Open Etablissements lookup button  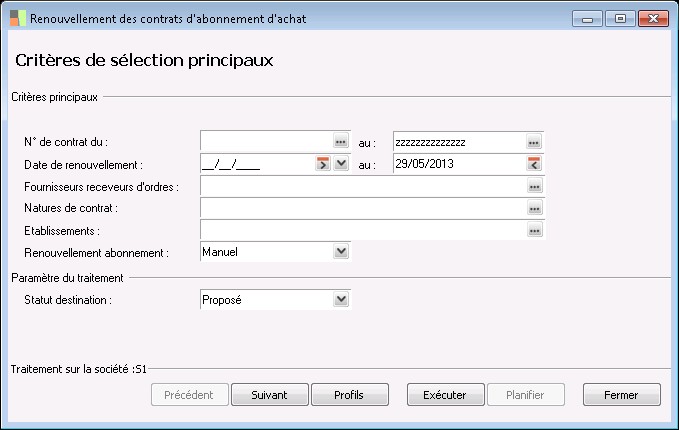tap(534, 230)
